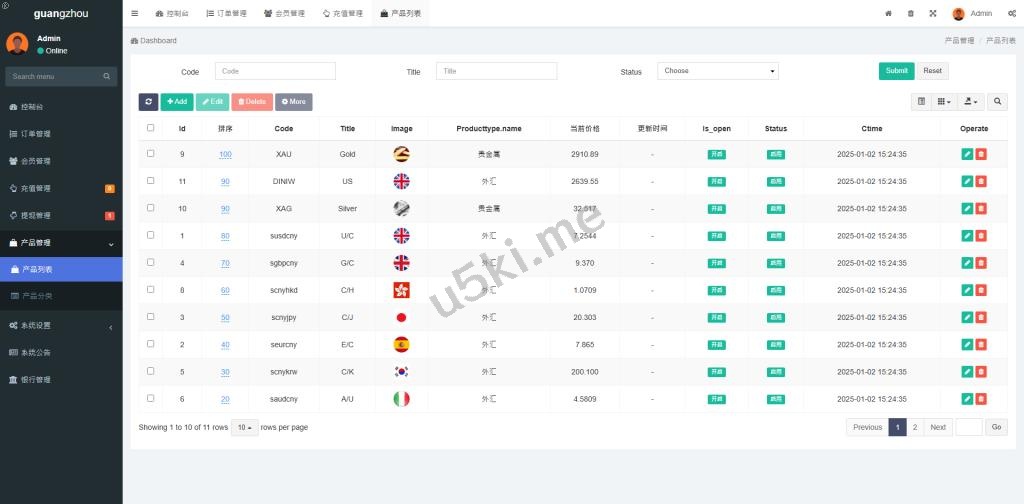The width and height of the screenshot is (1024, 504).
Task: Open the Status 'Choose' dropdown
Action: 717,71
